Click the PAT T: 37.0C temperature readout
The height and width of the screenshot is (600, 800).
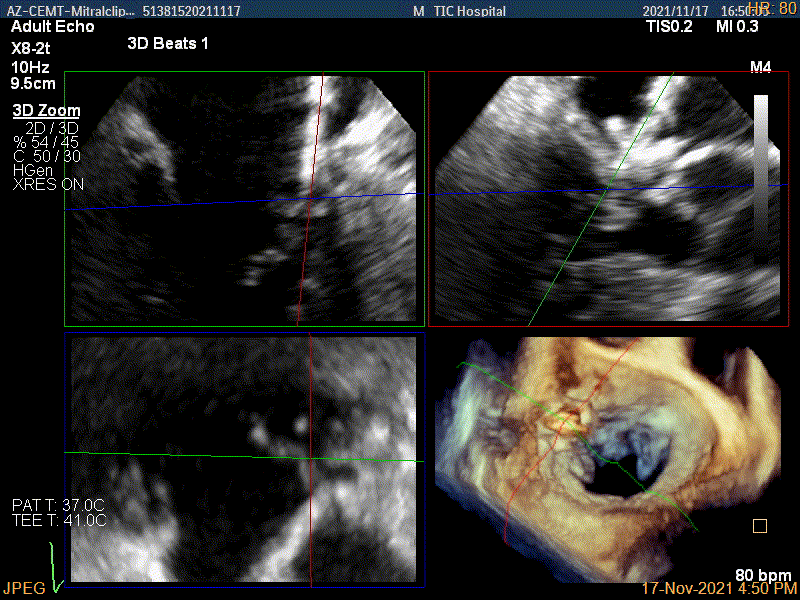click(x=58, y=504)
